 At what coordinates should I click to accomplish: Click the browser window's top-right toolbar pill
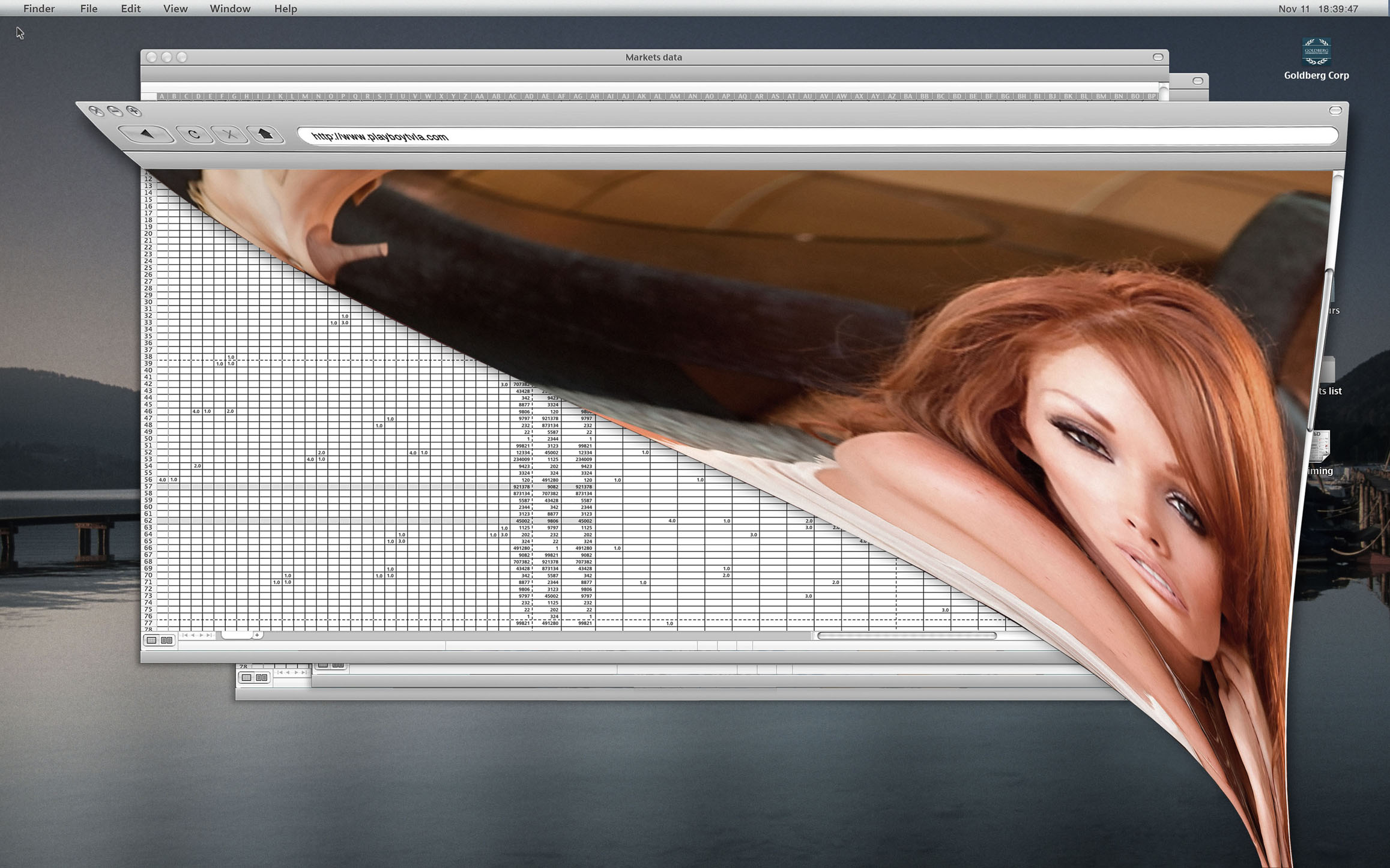pyautogui.click(x=1335, y=110)
